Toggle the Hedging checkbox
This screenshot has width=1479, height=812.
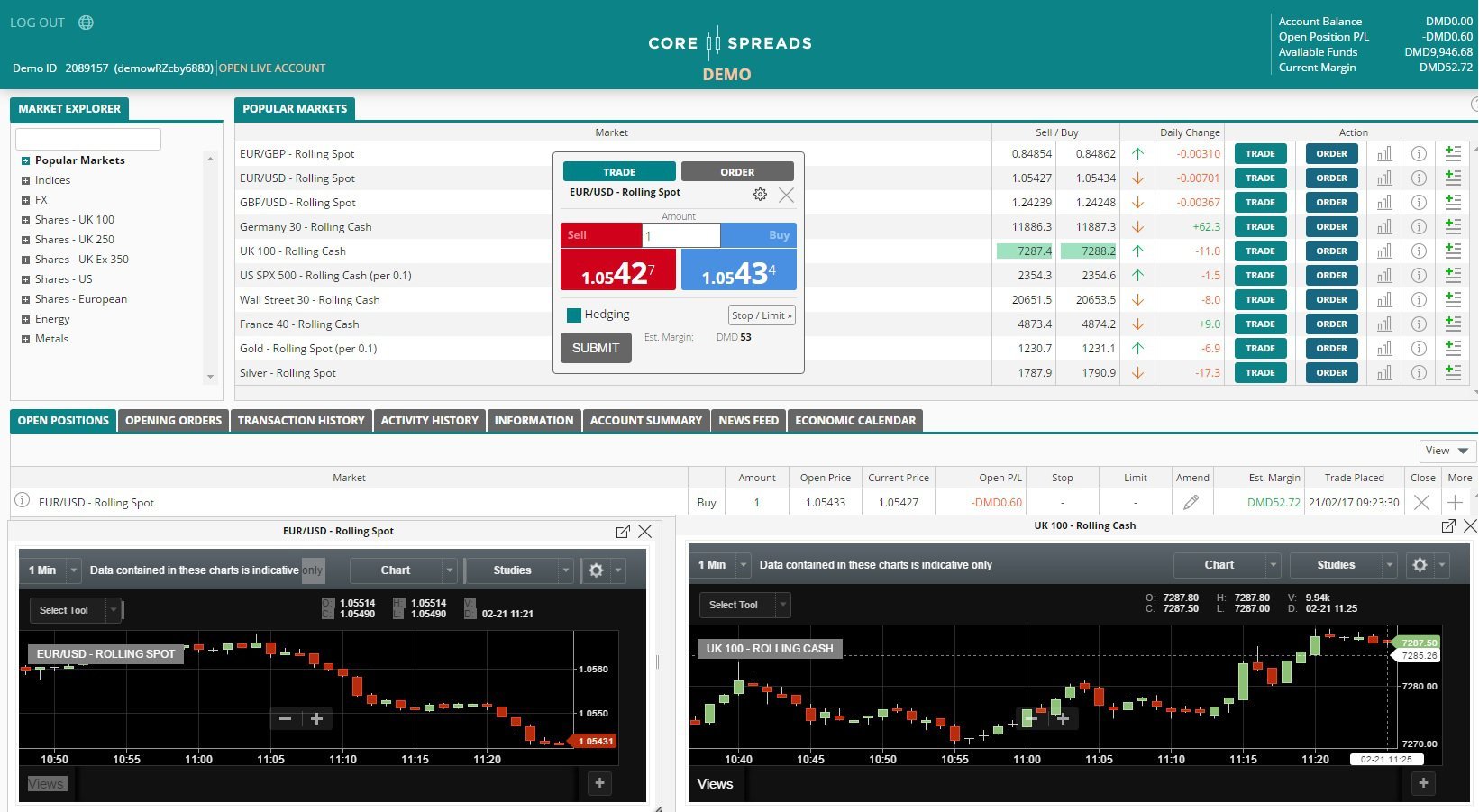(573, 315)
